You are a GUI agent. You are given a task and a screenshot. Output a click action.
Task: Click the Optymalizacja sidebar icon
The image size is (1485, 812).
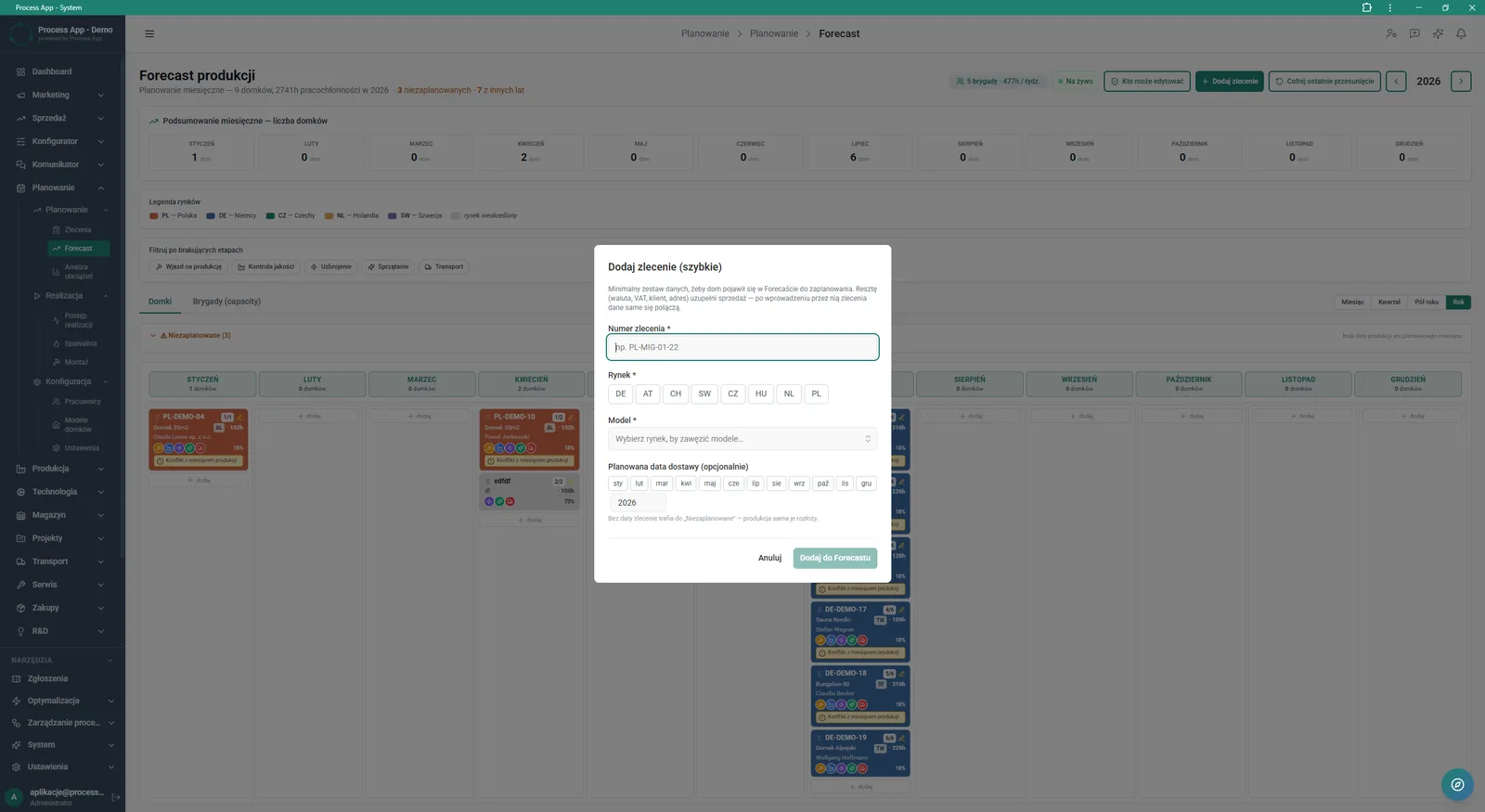(16, 701)
